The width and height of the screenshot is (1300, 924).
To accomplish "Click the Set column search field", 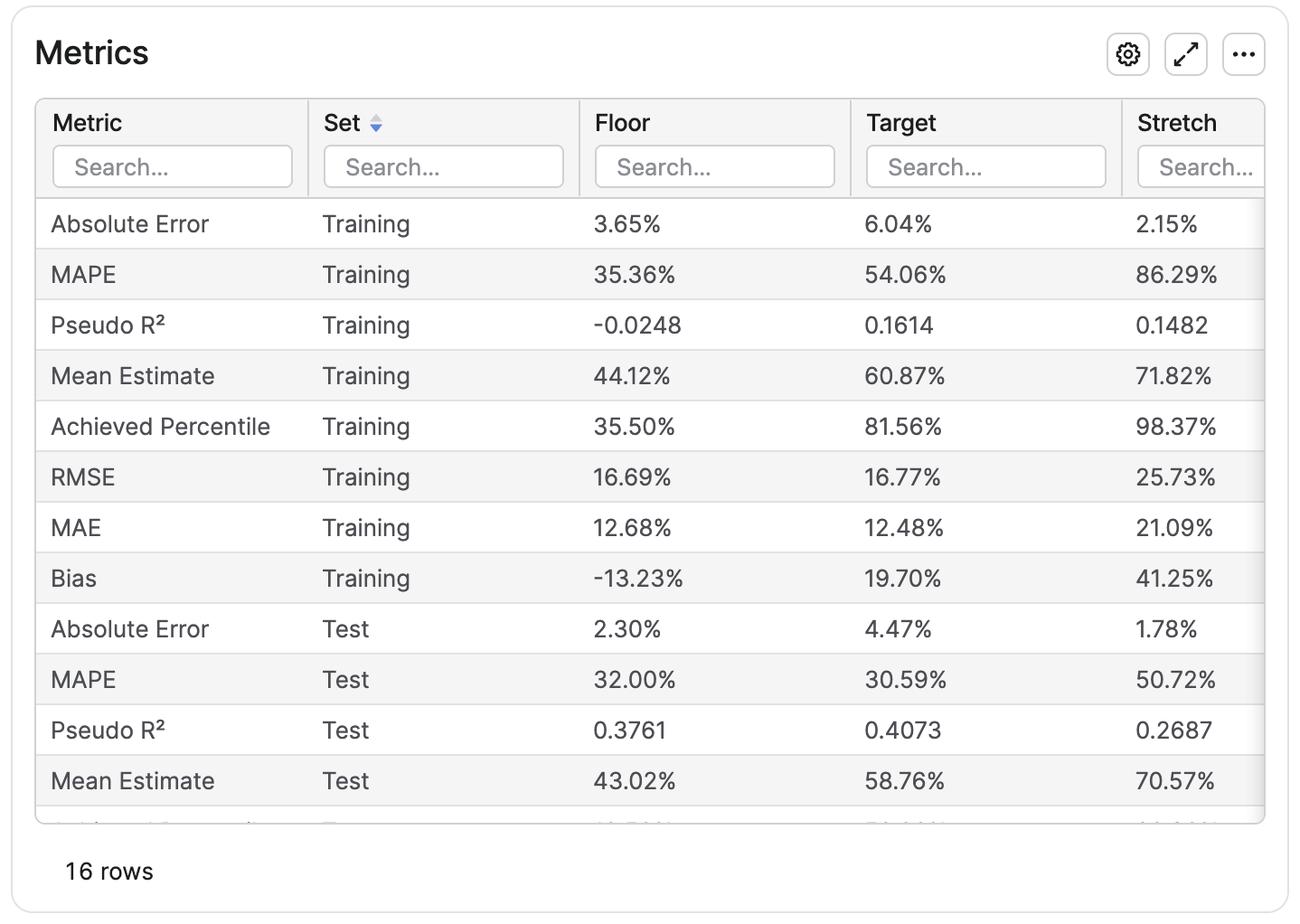I will tap(444, 167).
